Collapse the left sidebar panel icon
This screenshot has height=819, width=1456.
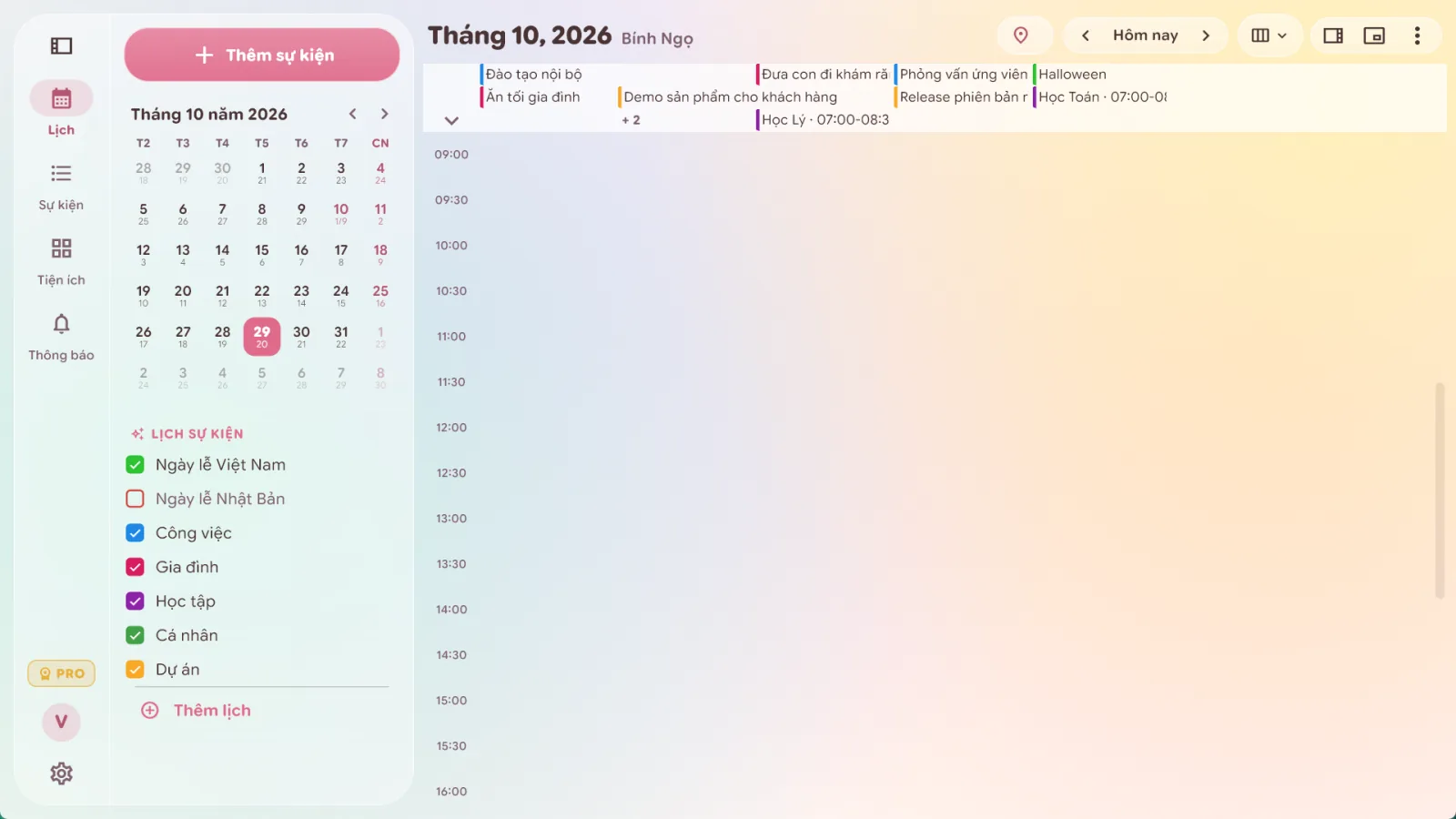[61, 45]
